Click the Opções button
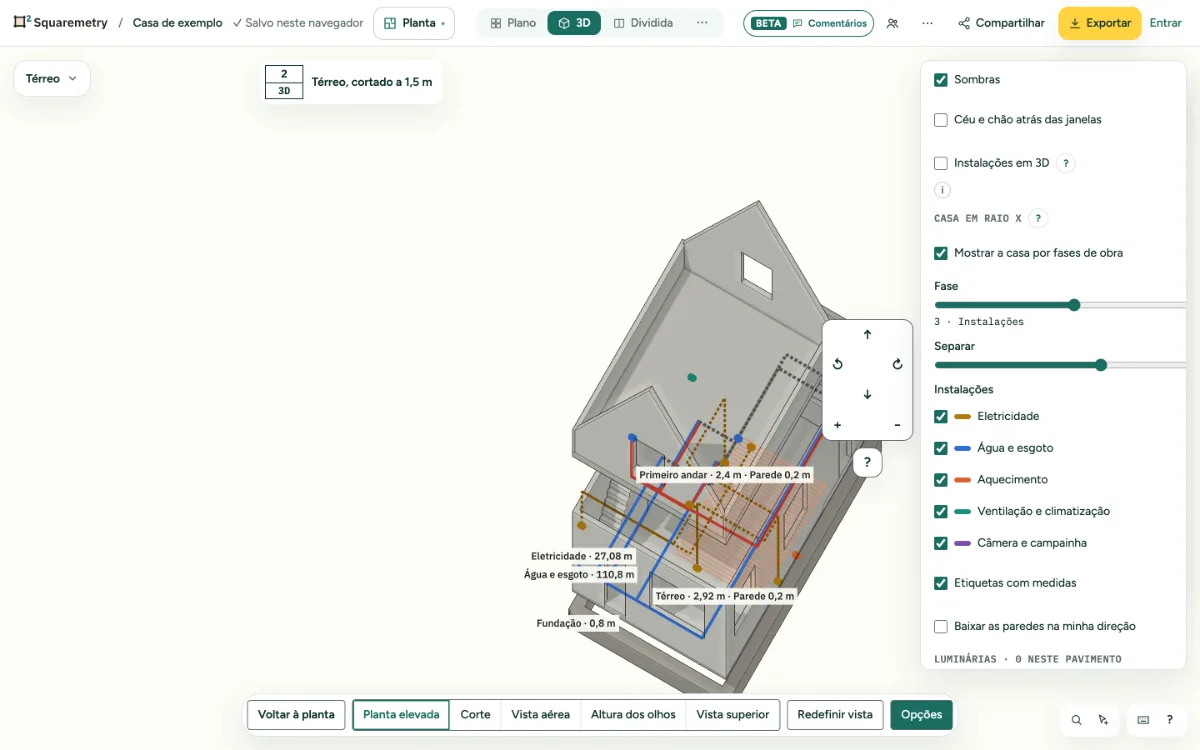1200x750 pixels. (x=922, y=715)
